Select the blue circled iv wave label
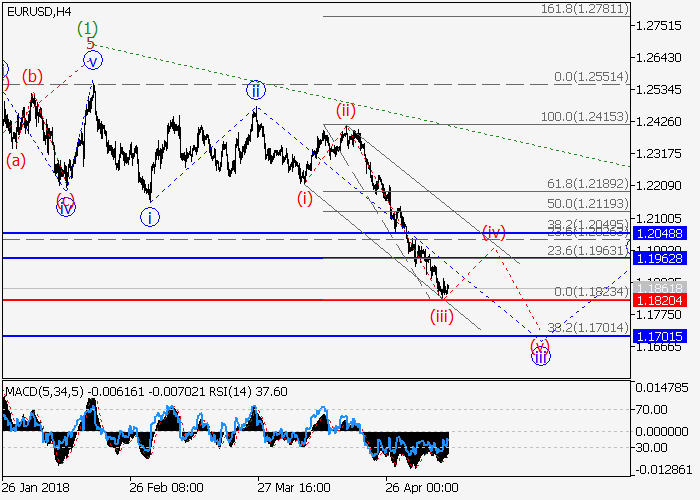The height and width of the screenshot is (500, 700). click(65, 208)
